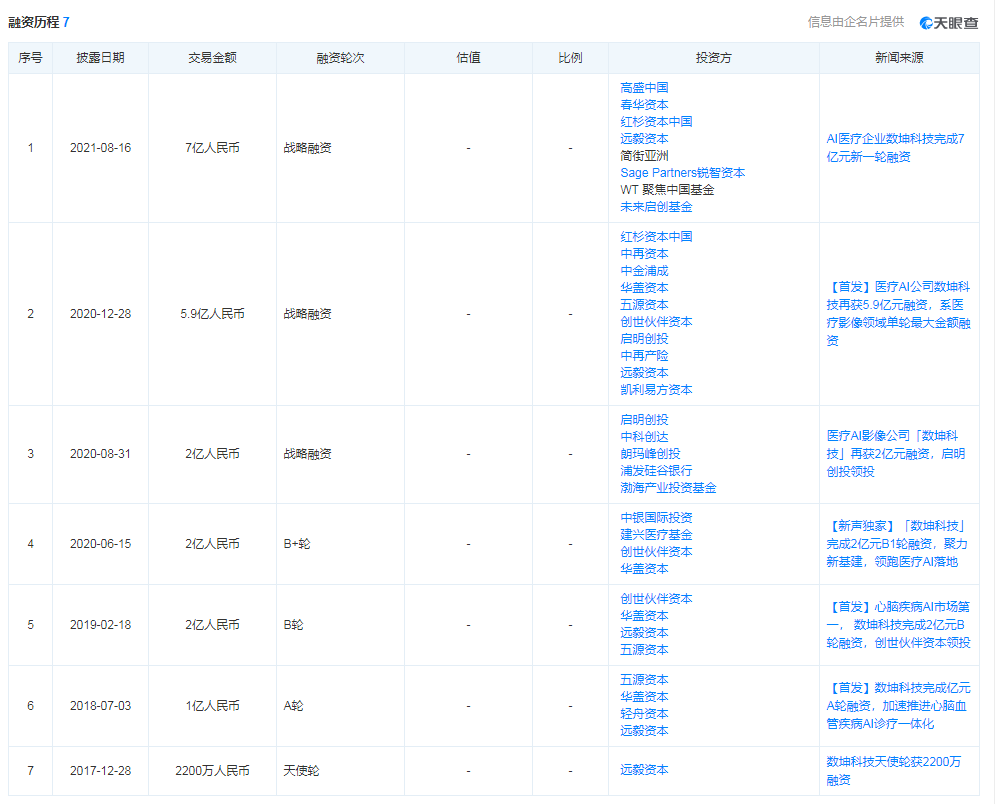This screenshot has height=804, width=995.
Task: Open 五源资本 in the A轮 row
Action: (644, 680)
